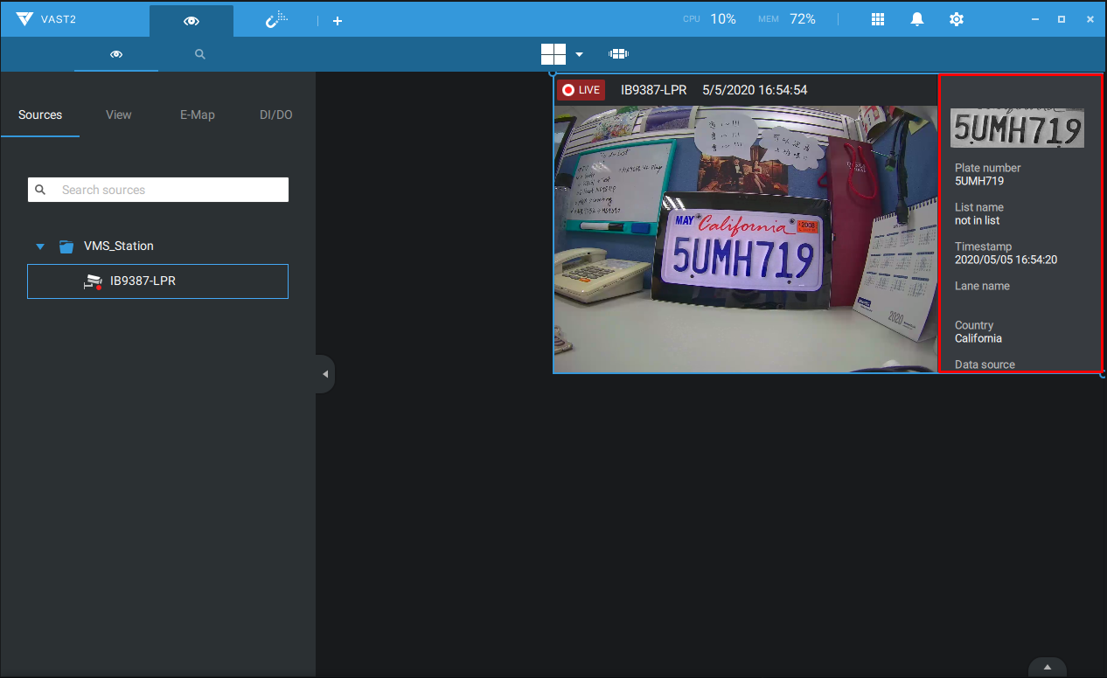Switch to the E-Map tab
Image resolution: width=1107 pixels, height=678 pixels.
point(197,114)
